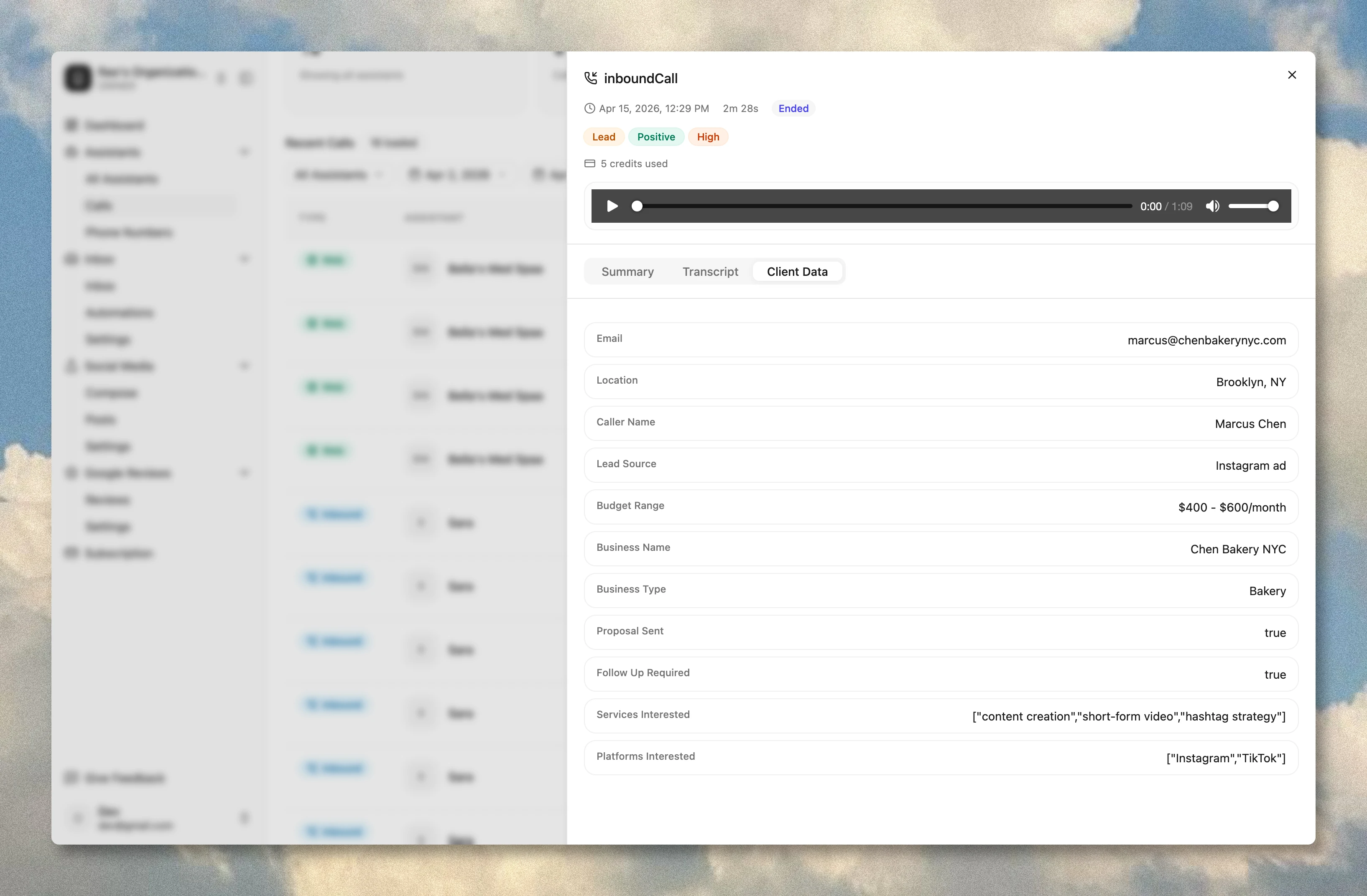This screenshot has height=896, width=1367.
Task: Click the marcus@chenbakerynyc.com email value
Action: (1206, 340)
